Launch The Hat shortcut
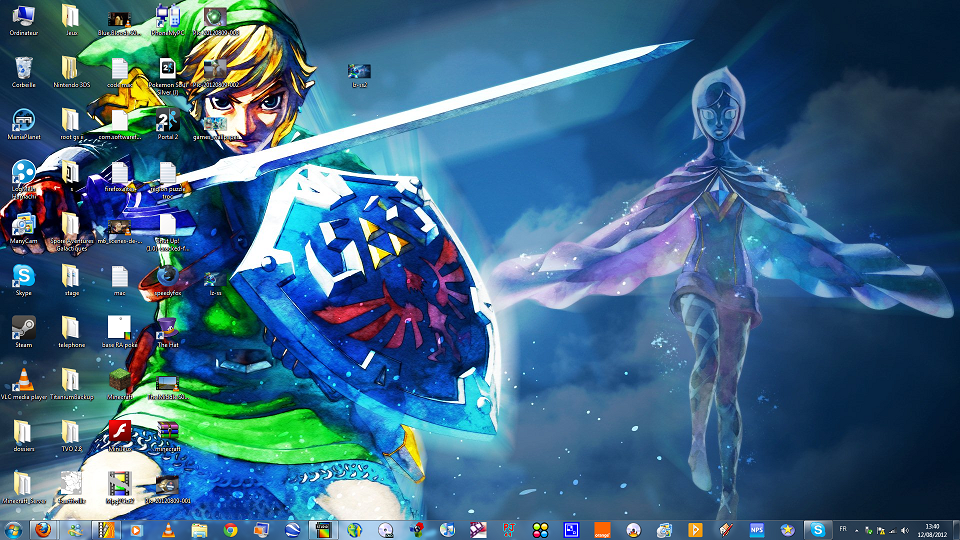 click(167, 332)
